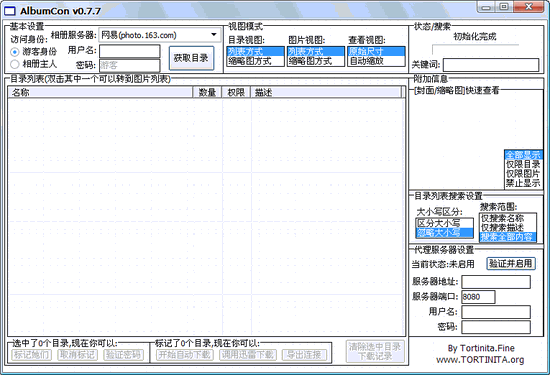Viewport: 550px width, 375px height.
Task: Select 仅限图片 in the quick view list
Action: (523, 174)
